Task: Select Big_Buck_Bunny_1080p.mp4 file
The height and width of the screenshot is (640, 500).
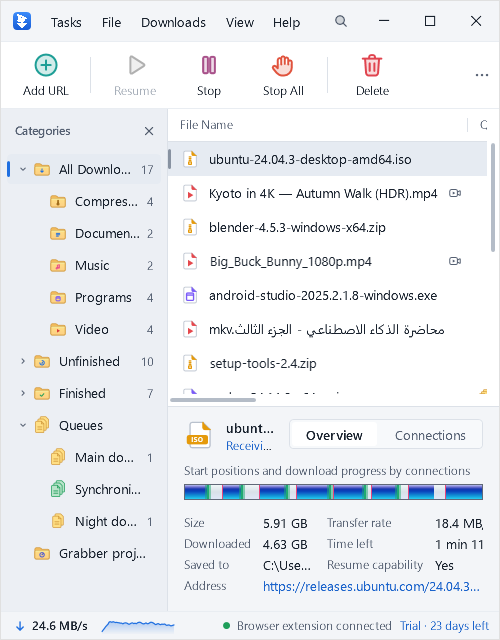Action: pyautogui.click(x=327, y=261)
